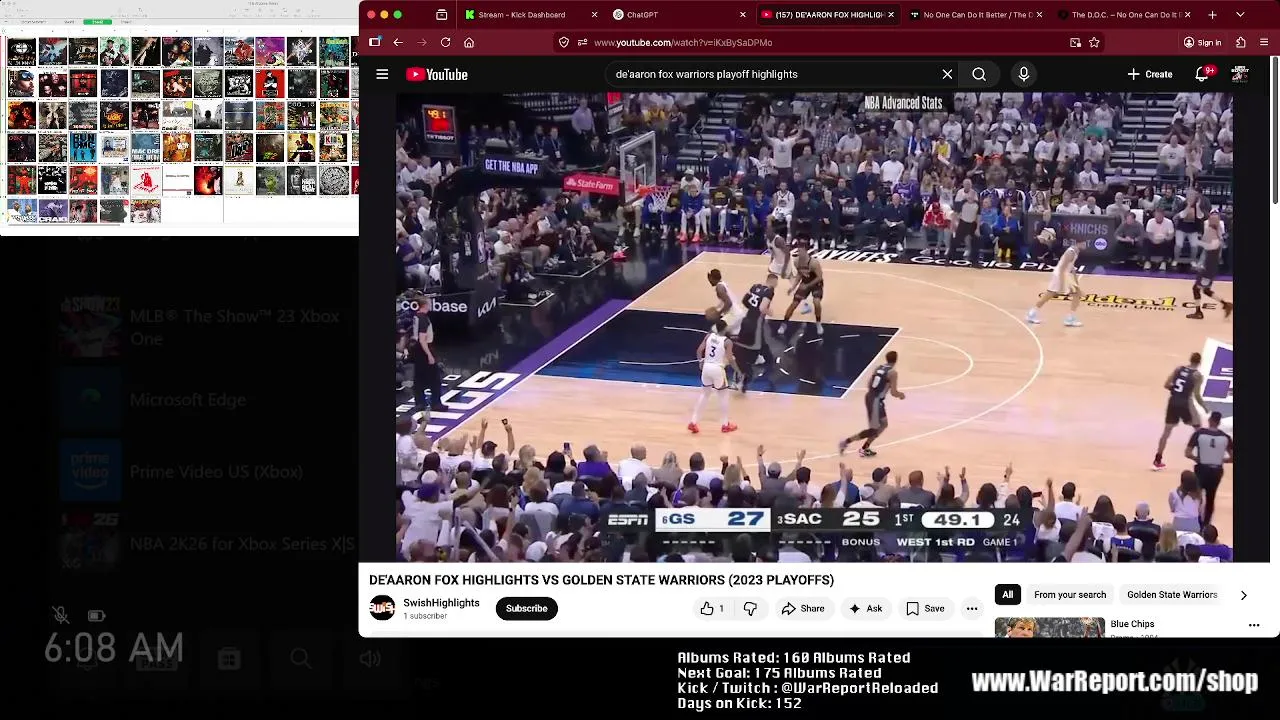Subscribe to SwishHighlights

(526, 608)
